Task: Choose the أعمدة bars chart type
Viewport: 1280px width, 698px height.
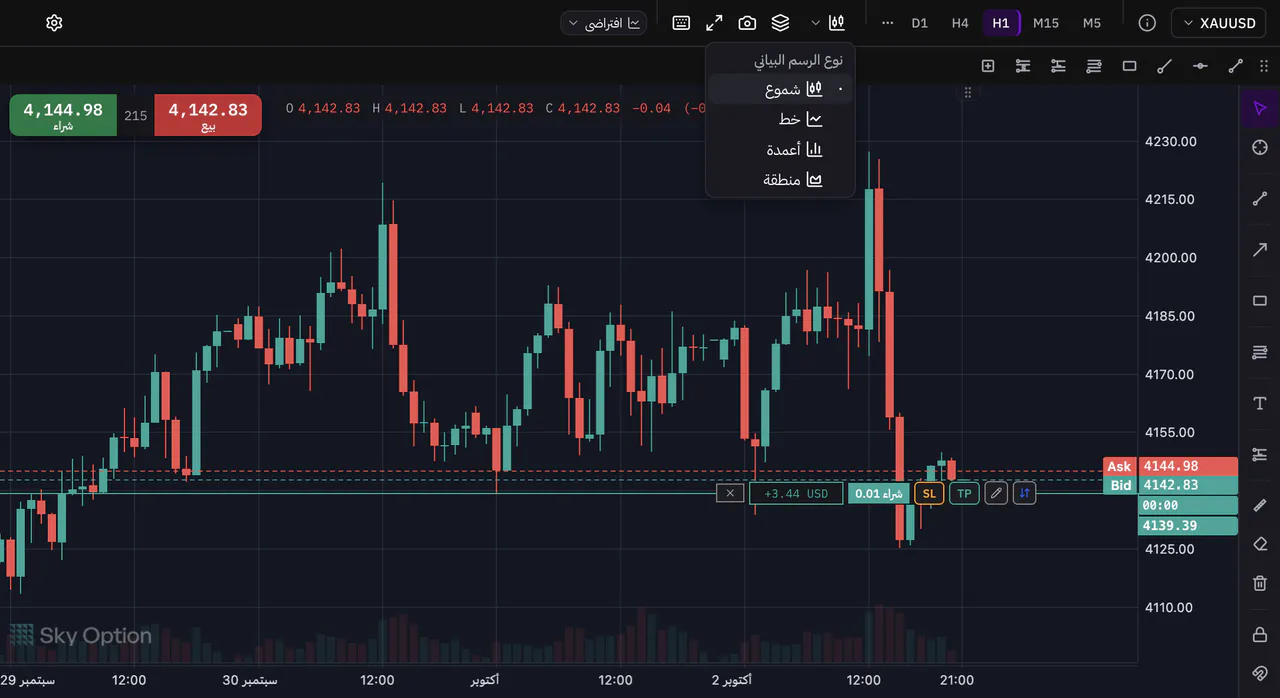Action: [780, 149]
